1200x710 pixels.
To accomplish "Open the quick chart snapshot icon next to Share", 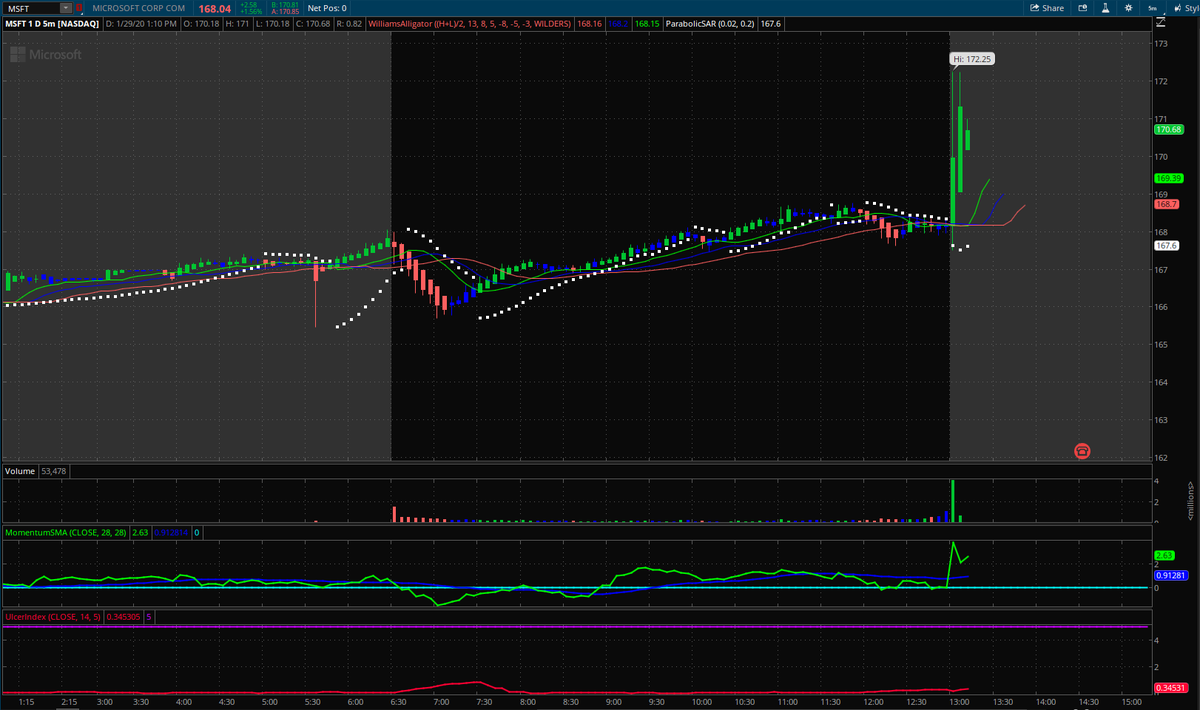I will 1083,8.
